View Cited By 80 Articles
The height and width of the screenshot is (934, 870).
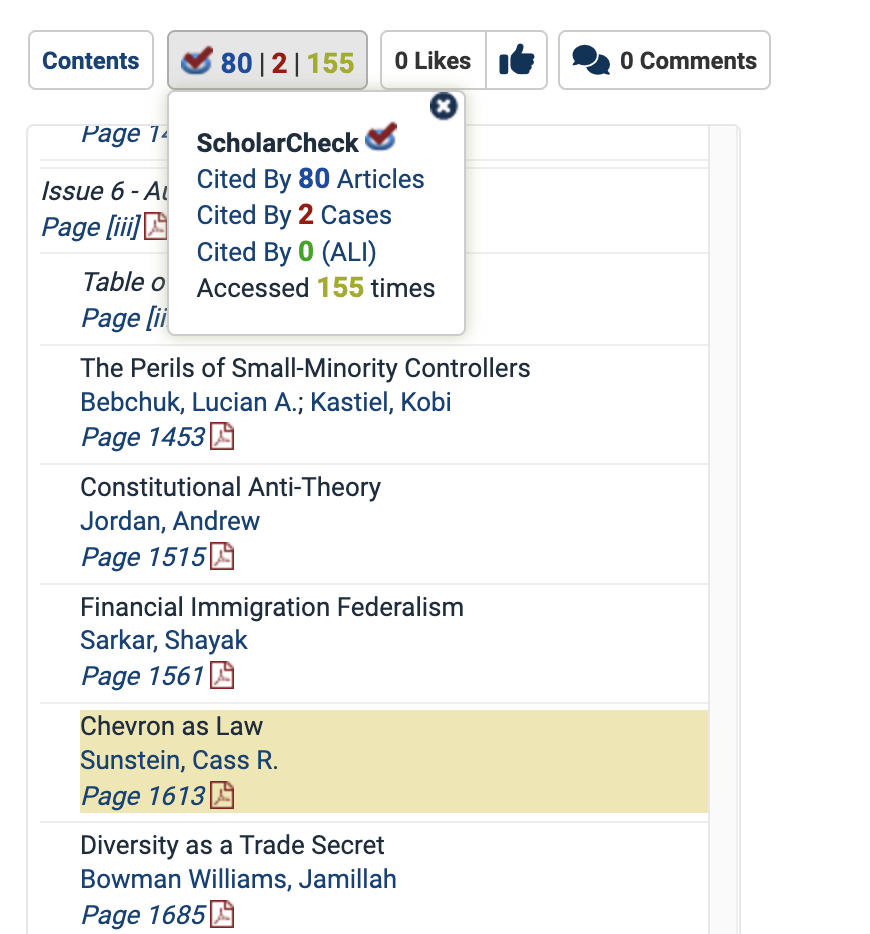tap(310, 179)
